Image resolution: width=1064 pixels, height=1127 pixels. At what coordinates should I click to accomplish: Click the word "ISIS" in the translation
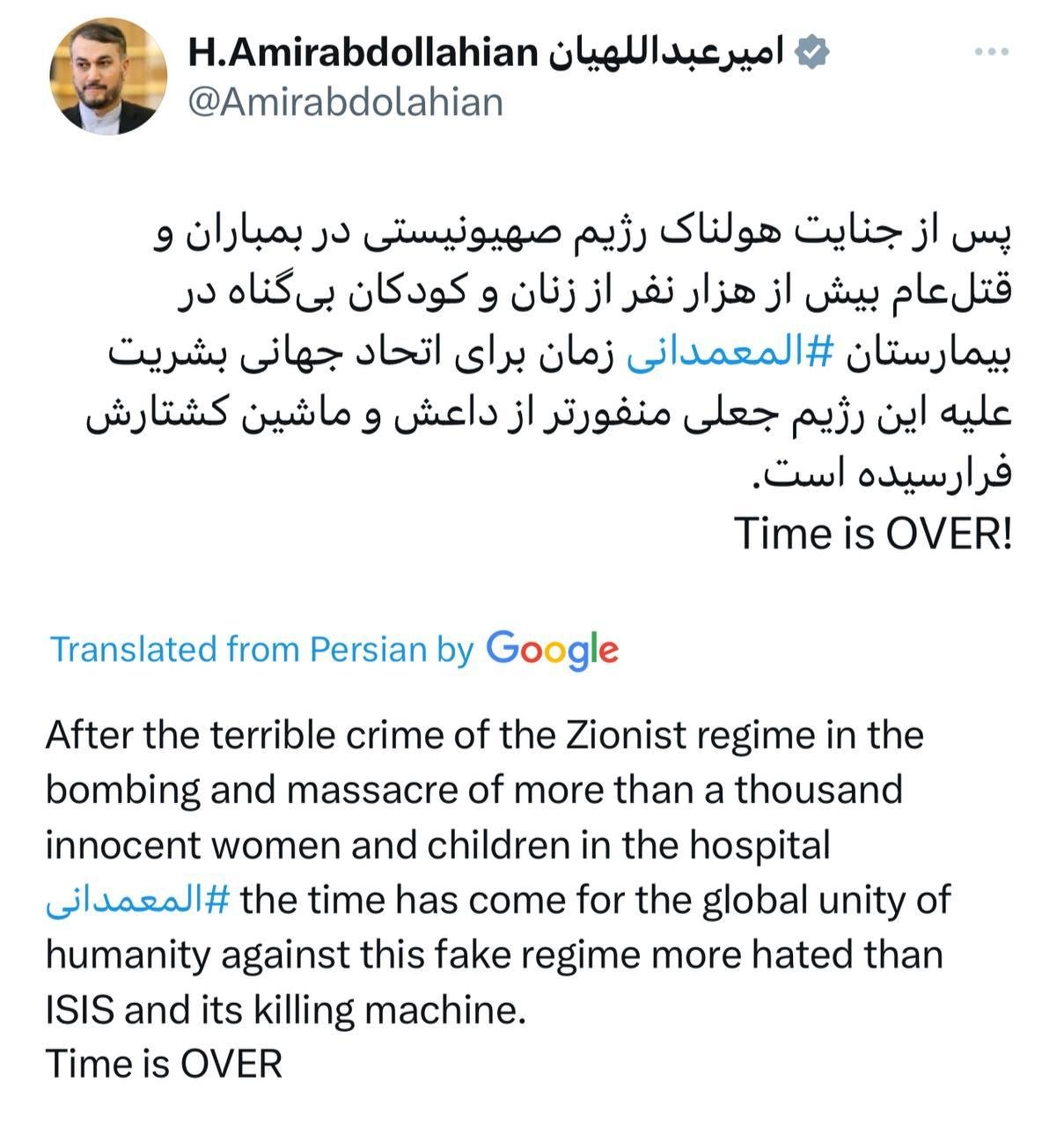(x=79, y=1010)
